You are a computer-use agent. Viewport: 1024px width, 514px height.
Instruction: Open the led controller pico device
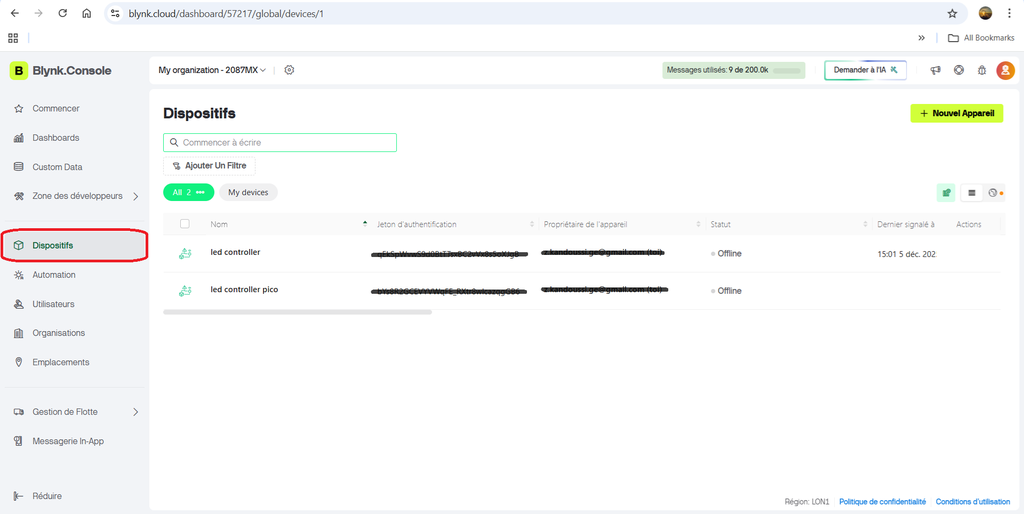click(x=244, y=289)
